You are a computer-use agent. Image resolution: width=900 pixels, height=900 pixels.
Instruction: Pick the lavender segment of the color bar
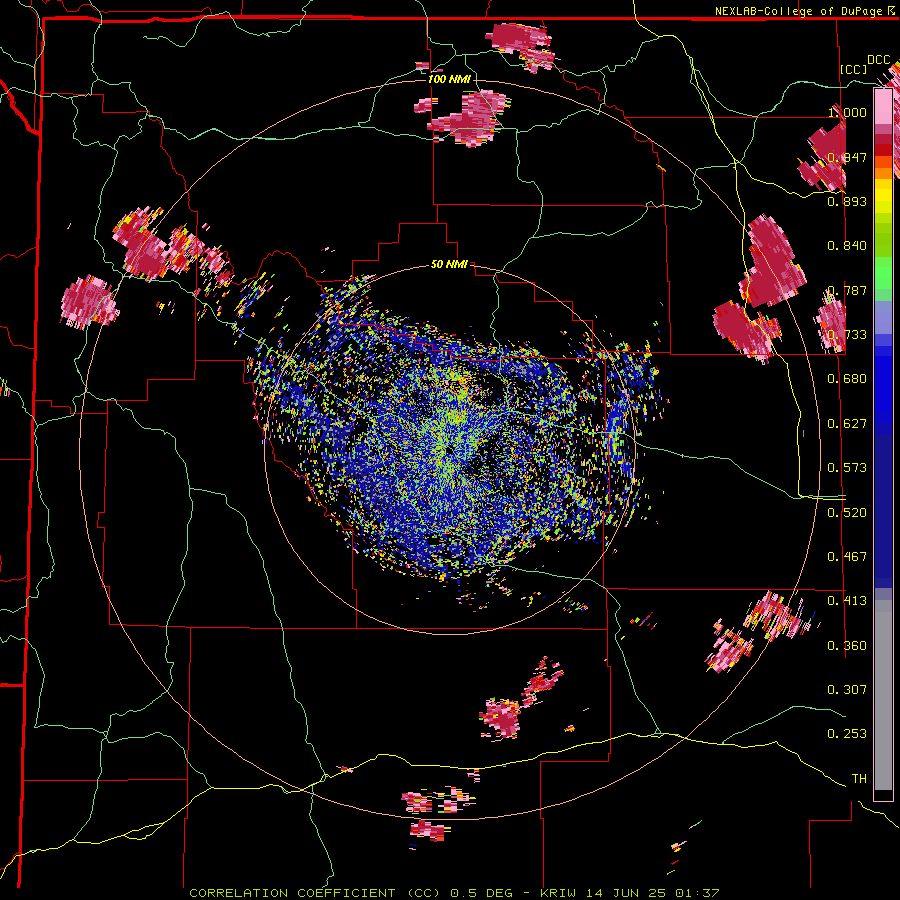(x=883, y=317)
